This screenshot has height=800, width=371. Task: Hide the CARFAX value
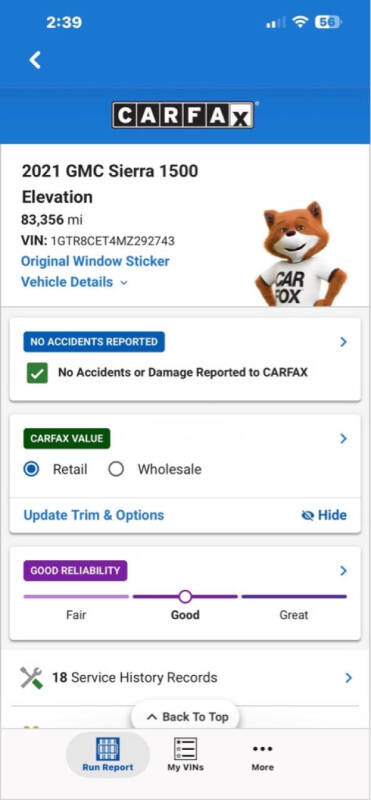coord(324,515)
